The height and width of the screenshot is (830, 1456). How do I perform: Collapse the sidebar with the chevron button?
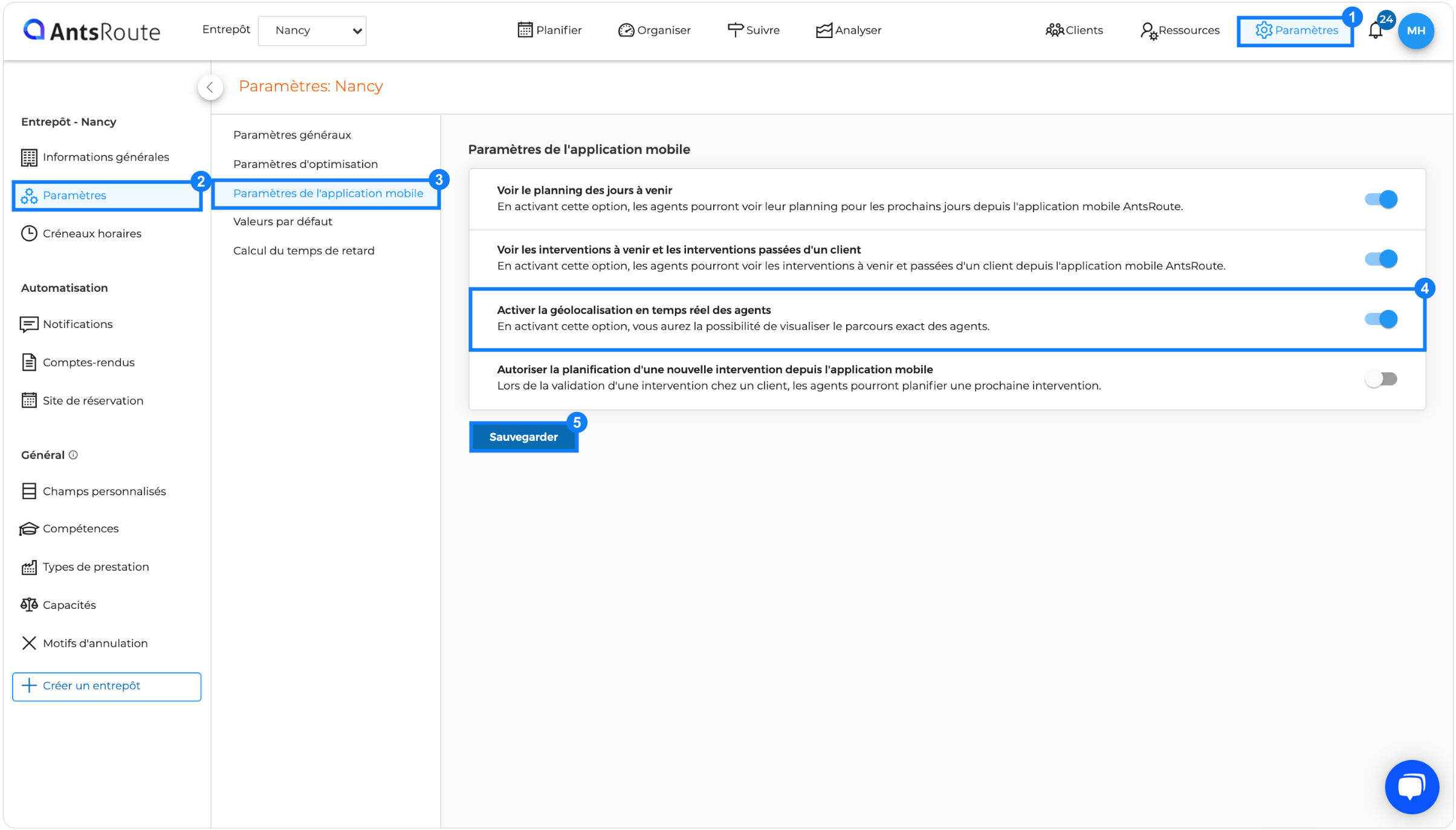coord(210,87)
